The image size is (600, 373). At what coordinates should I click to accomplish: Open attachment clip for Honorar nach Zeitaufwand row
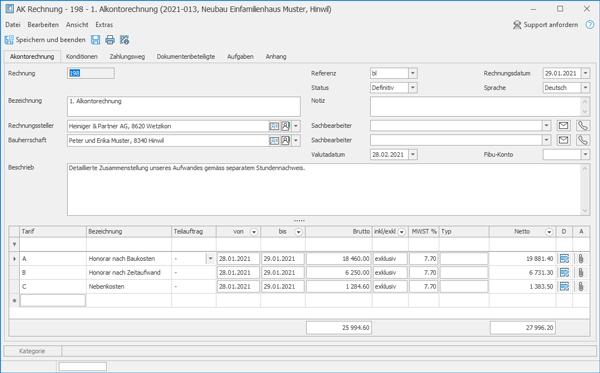[x=581, y=273]
